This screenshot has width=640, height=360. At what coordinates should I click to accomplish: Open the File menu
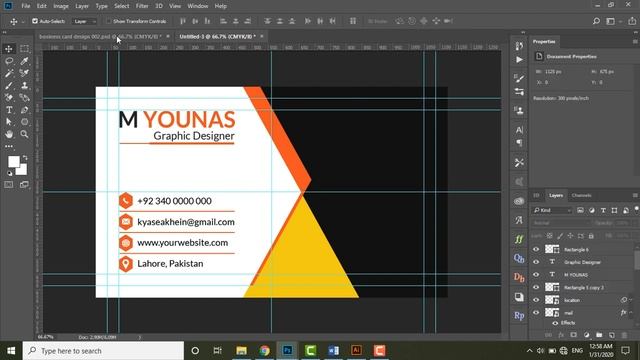(26, 6)
